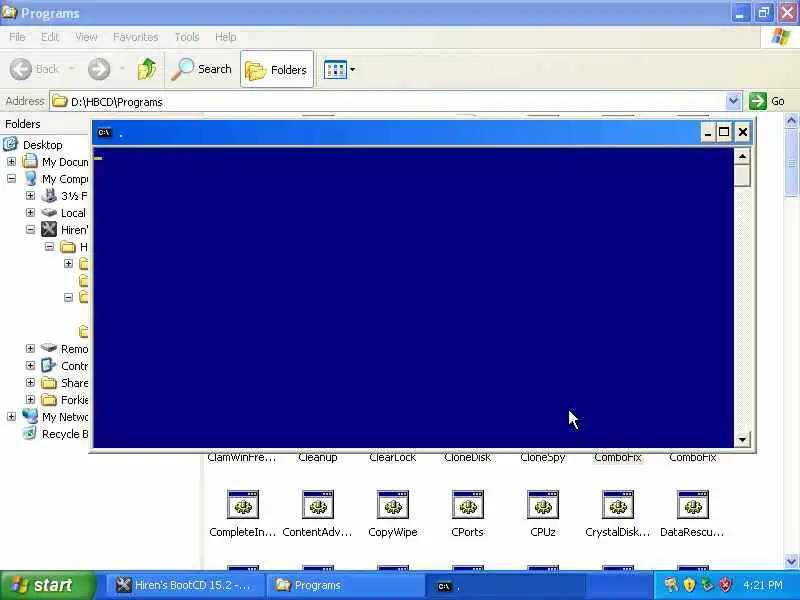Select the Local Disk drive icon
800x600 pixels.
coord(49,212)
